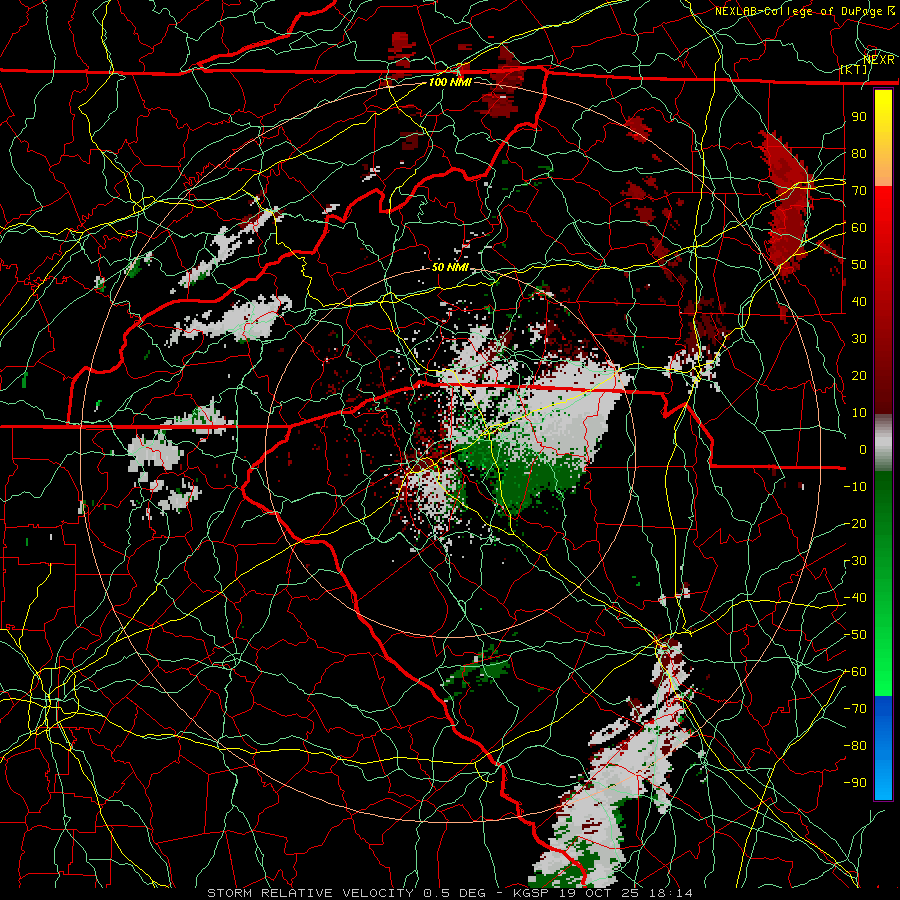900x900 pixels.
Task: Click the 100 NMI range ring label
Action: pyautogui.click(x=450, y=82)
